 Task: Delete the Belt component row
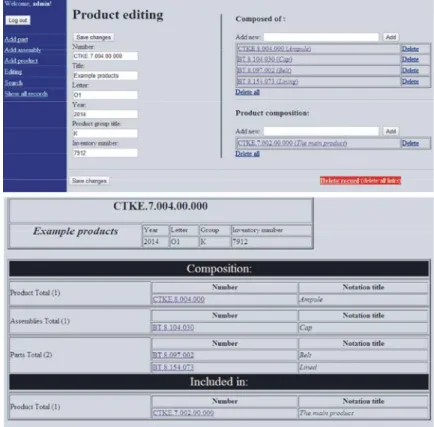tap(410, 71)
